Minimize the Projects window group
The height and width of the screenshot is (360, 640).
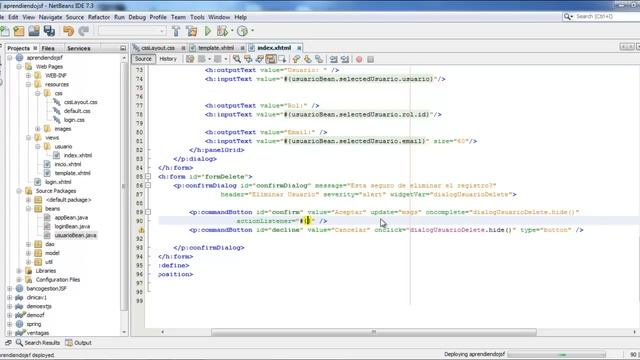coord(123,48)
